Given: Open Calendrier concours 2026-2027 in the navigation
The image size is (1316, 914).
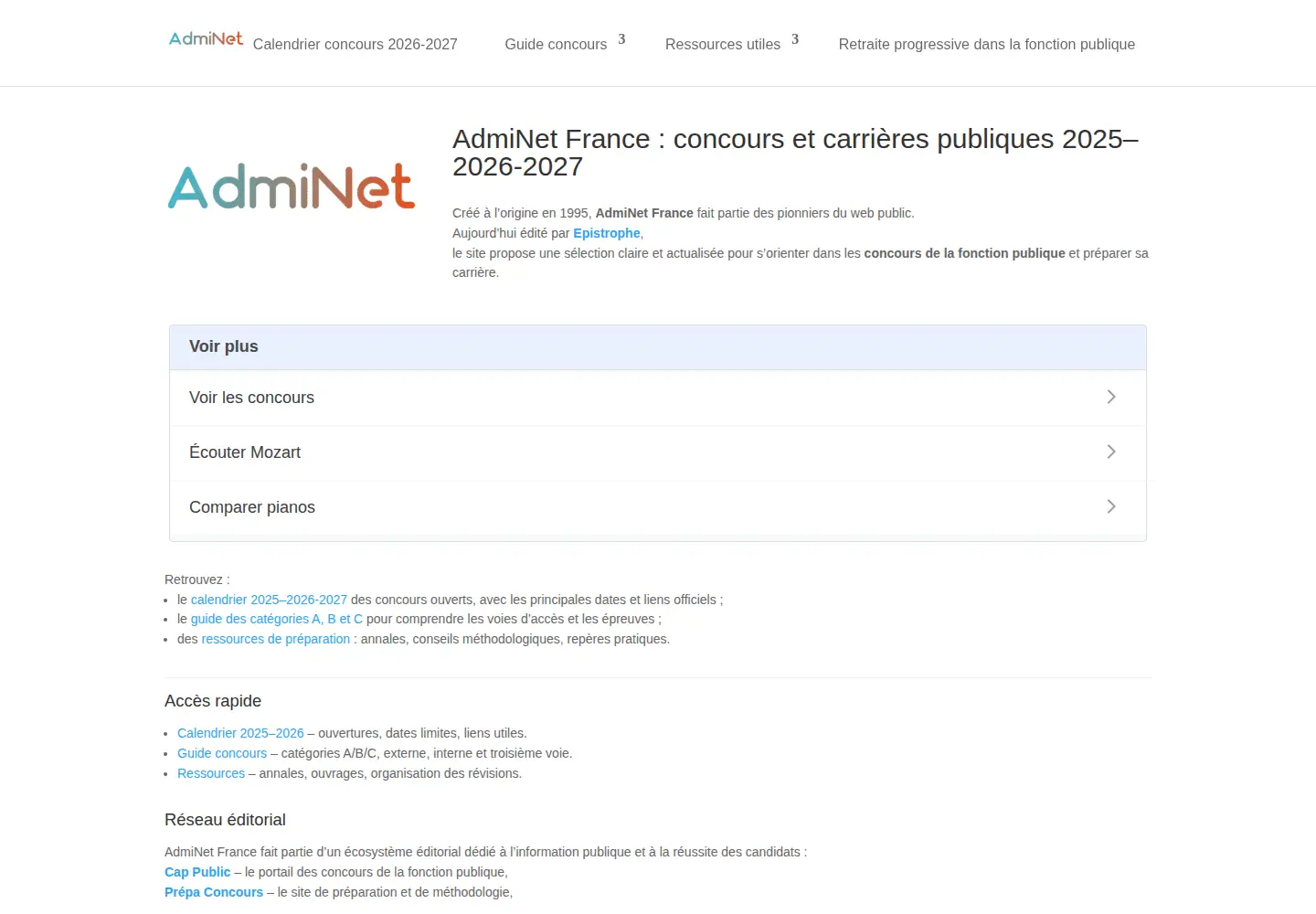Looking at the screenshot, I should point(355,44).
